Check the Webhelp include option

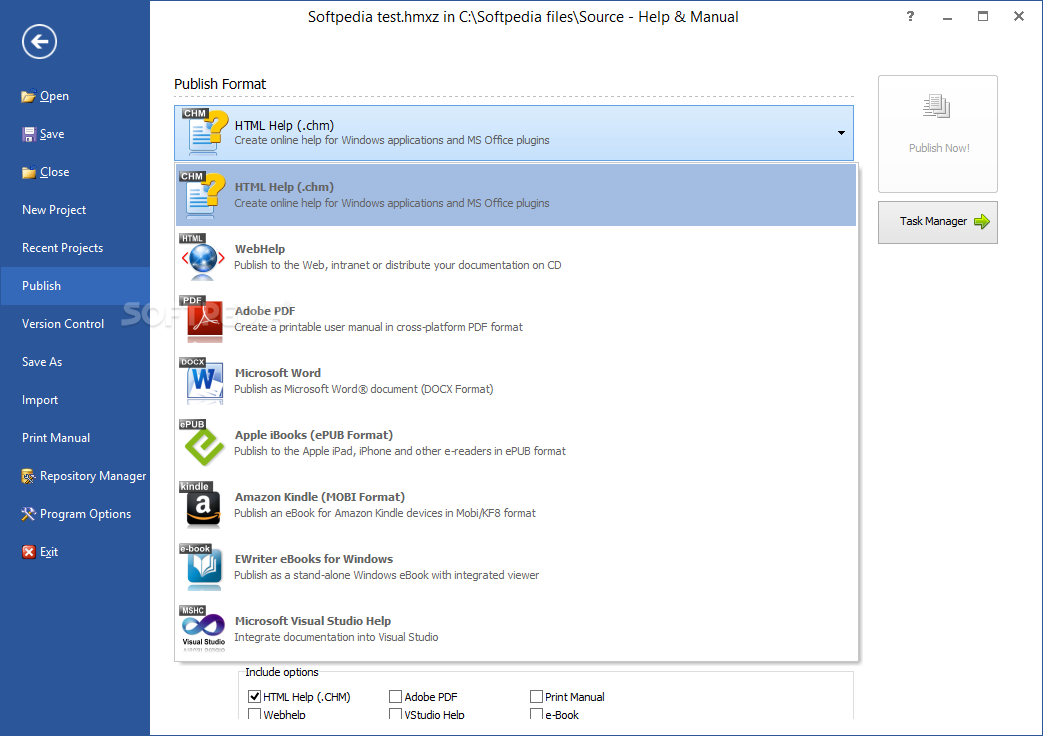[x=254, y=714]
